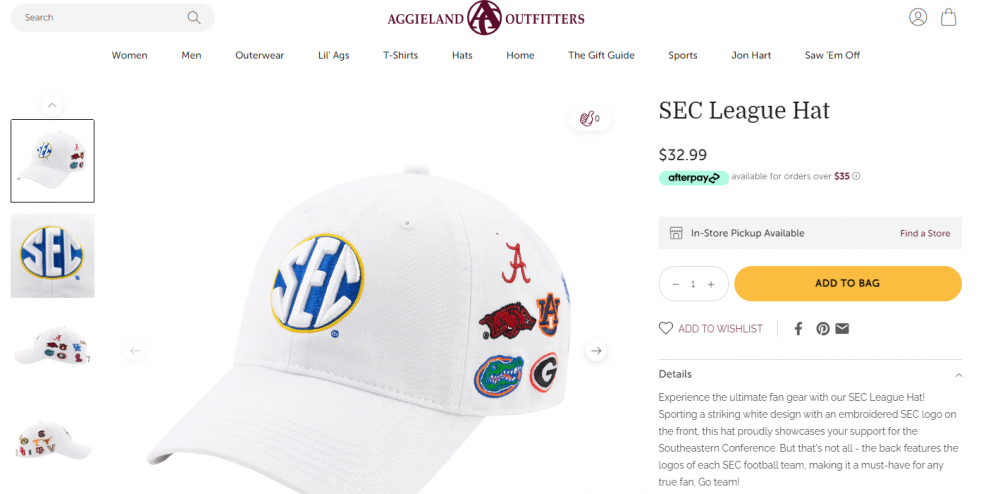The height and width of the screenshot is (494, 1000).
Task: Increase quantity with plus button
Action: click(x=711, y=284)
